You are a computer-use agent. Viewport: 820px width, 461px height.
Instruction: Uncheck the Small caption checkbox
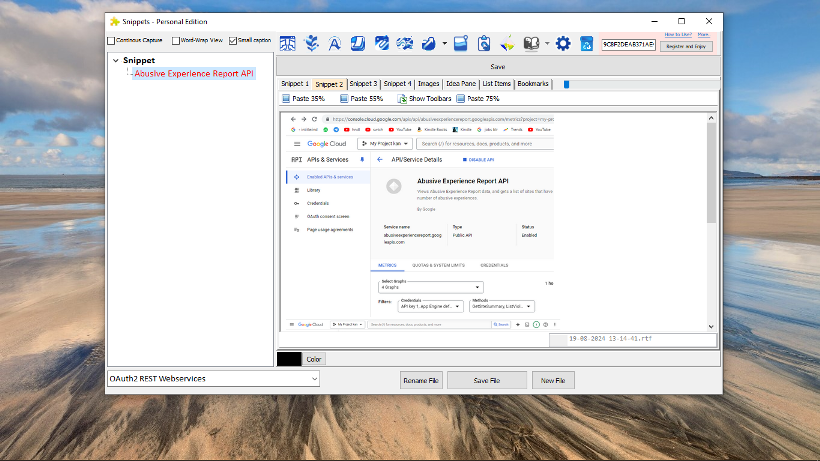[233, 40]
